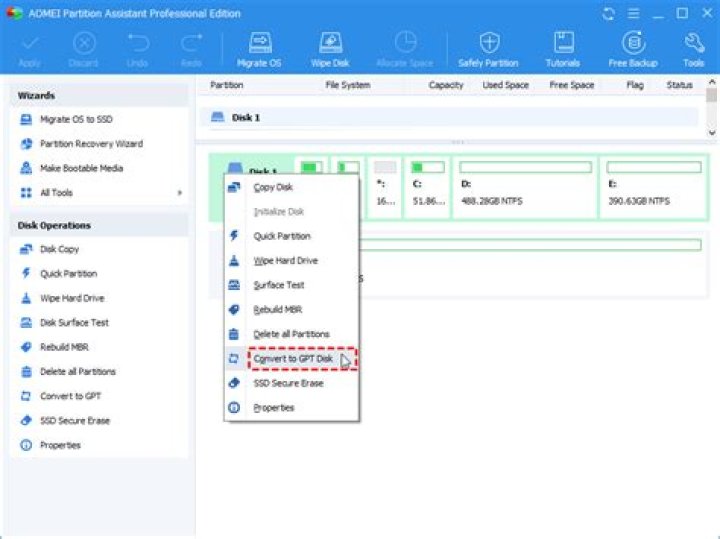This screenshot has height=539, width=720.
Task: Click the Flag column header
Action: point(635,85)
